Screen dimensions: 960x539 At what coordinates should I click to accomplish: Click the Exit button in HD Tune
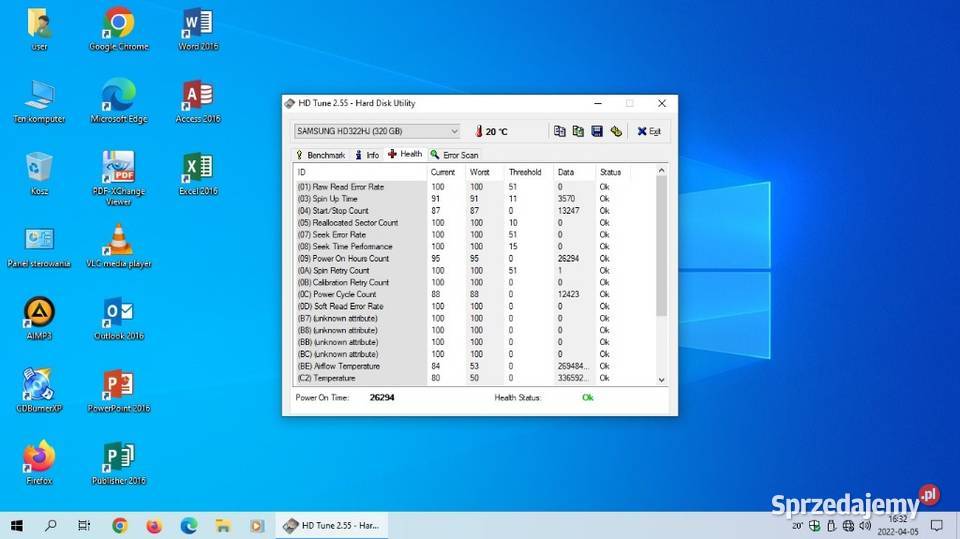tap(649, 131)
